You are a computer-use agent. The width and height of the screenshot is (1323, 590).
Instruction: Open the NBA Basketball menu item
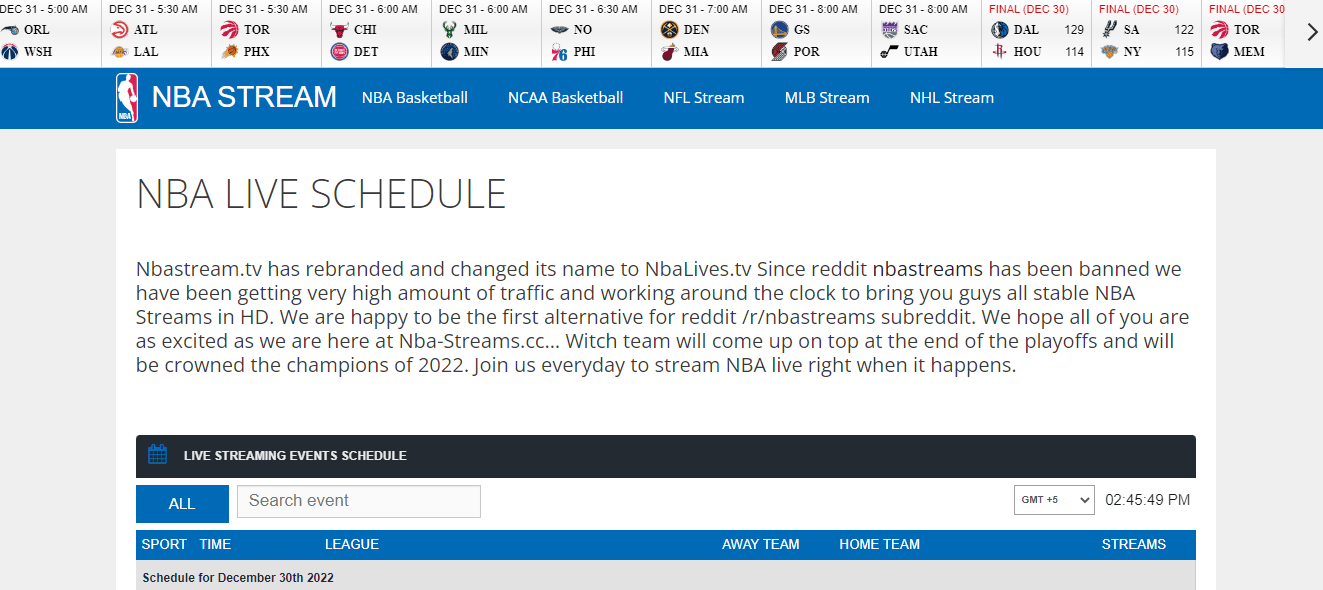click(415, 98)
